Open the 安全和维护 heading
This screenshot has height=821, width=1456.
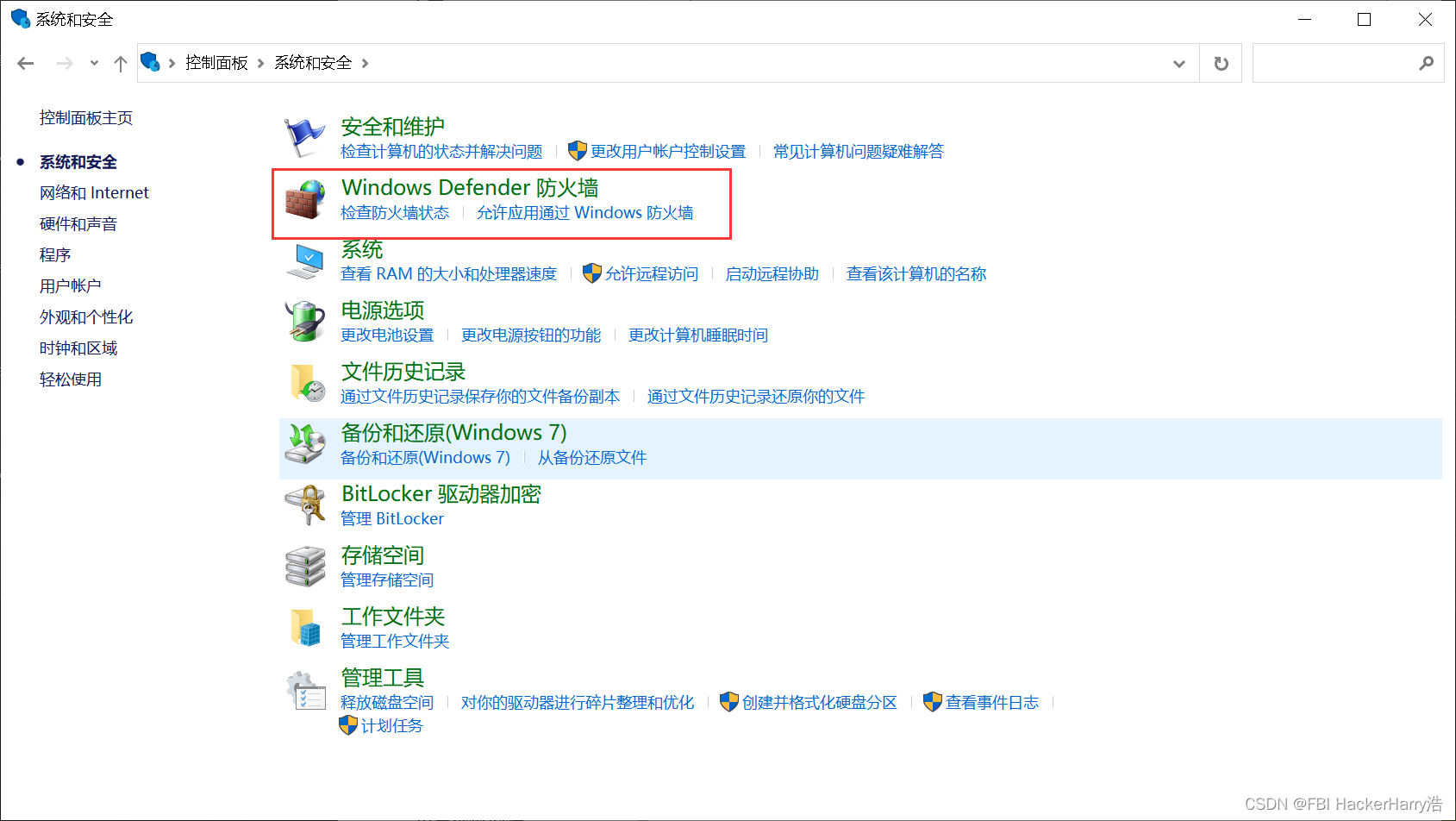(393, 127)
